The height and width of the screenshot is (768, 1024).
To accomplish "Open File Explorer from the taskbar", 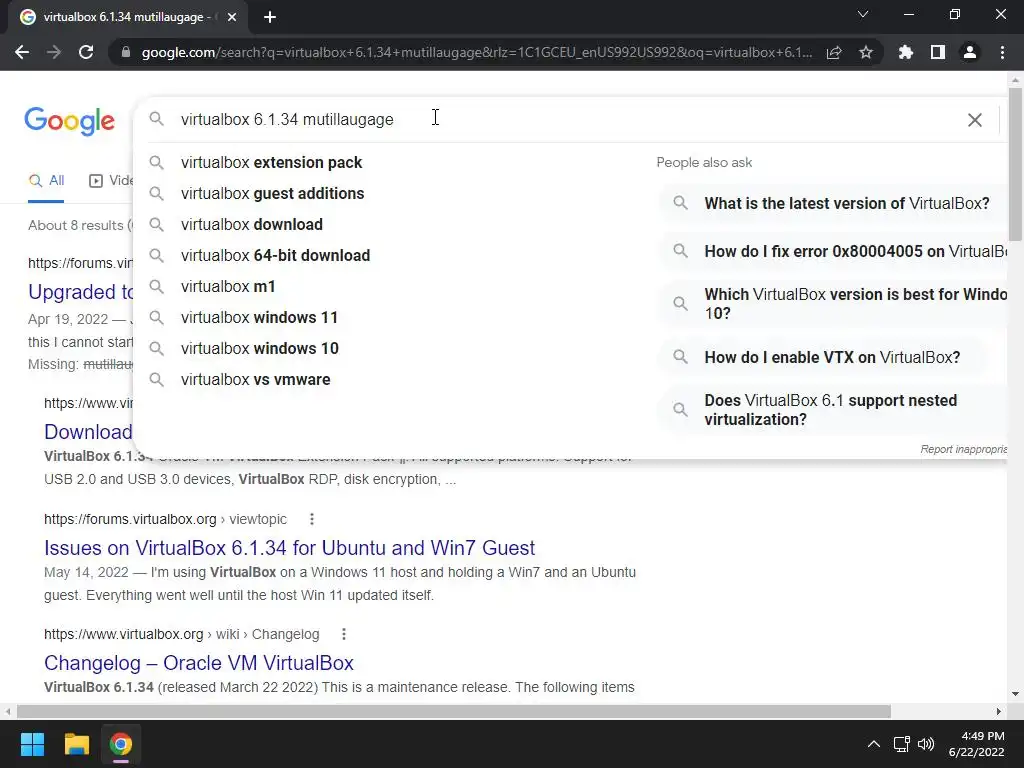I will point(76,744).
